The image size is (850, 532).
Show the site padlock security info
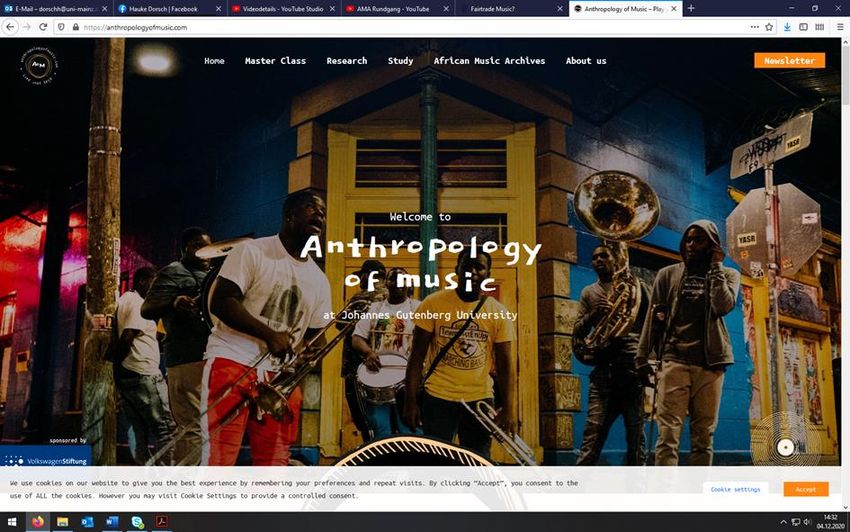[x=75, y=27]
